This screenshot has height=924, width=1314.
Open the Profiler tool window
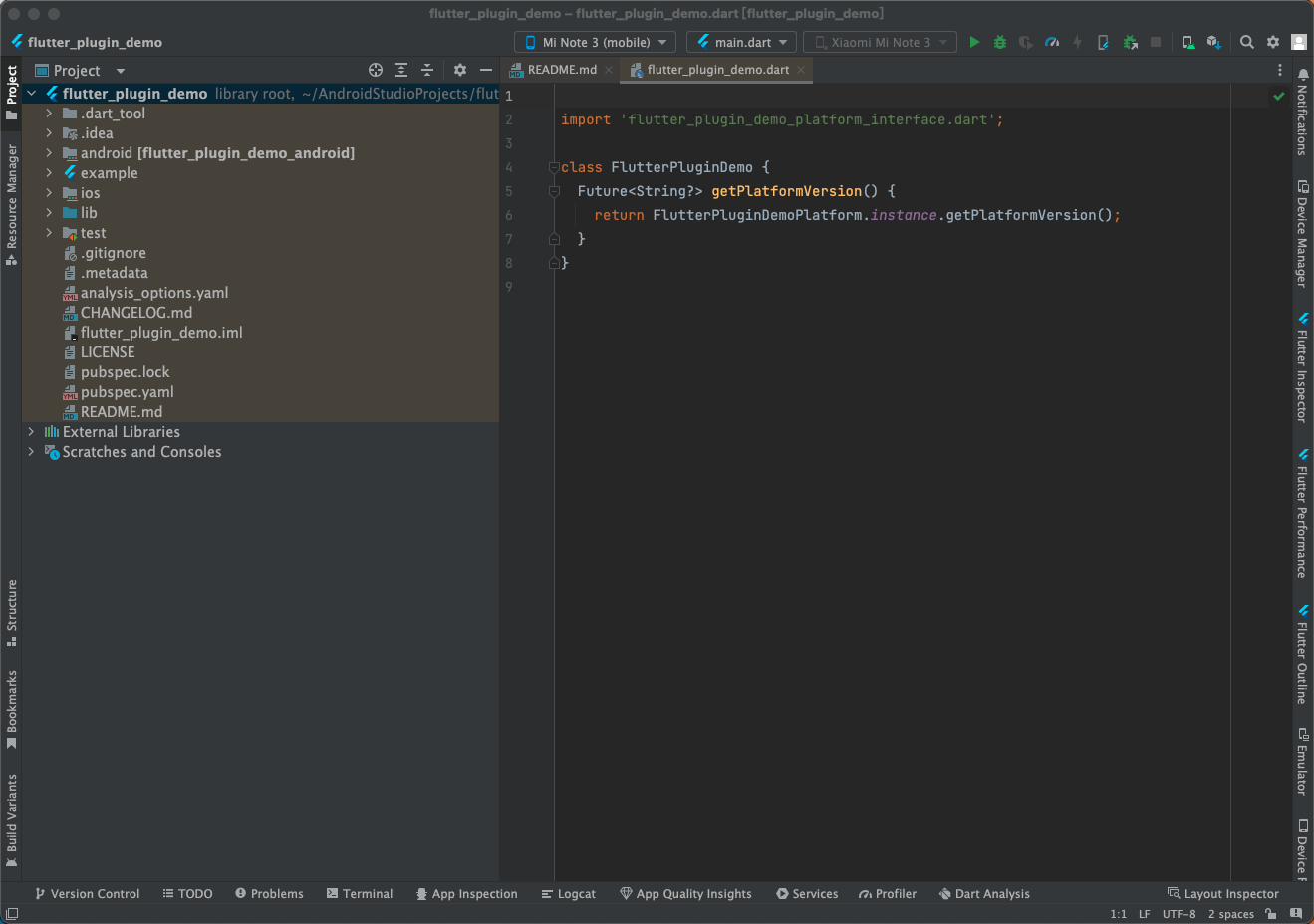tap(887, 893)
